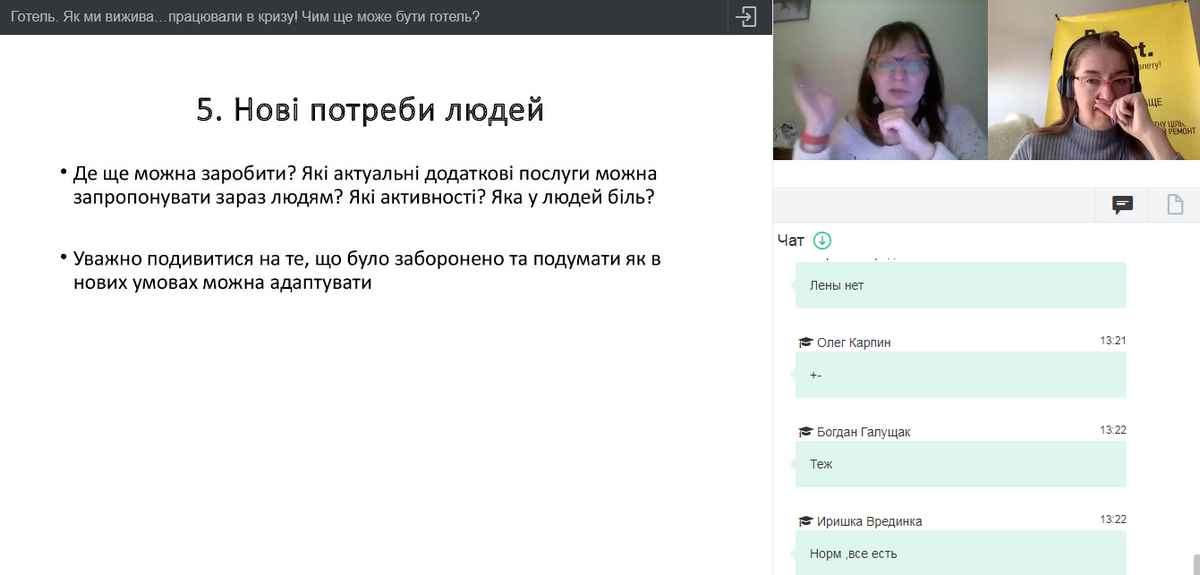Image resolution: width=1200 pixels, height=575 pixels.
Task: Click the 'Теж' chat message bubble
Action: [960, 464]
